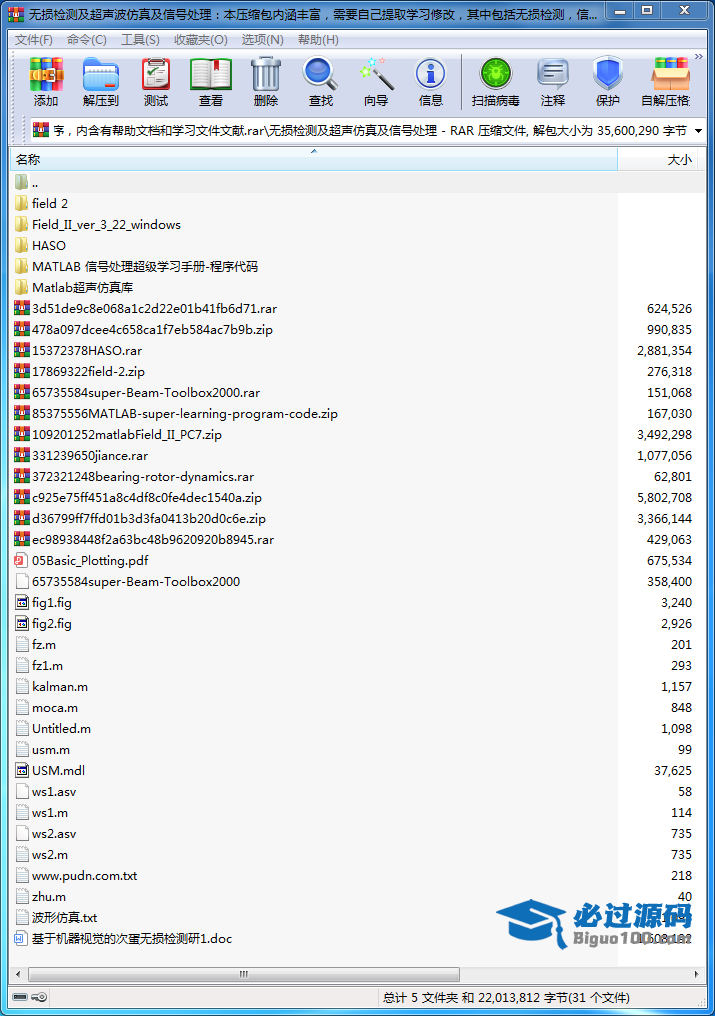Open the Find (查找) magnifier tool
The image size is (715, 1016).
pos(321,82)
